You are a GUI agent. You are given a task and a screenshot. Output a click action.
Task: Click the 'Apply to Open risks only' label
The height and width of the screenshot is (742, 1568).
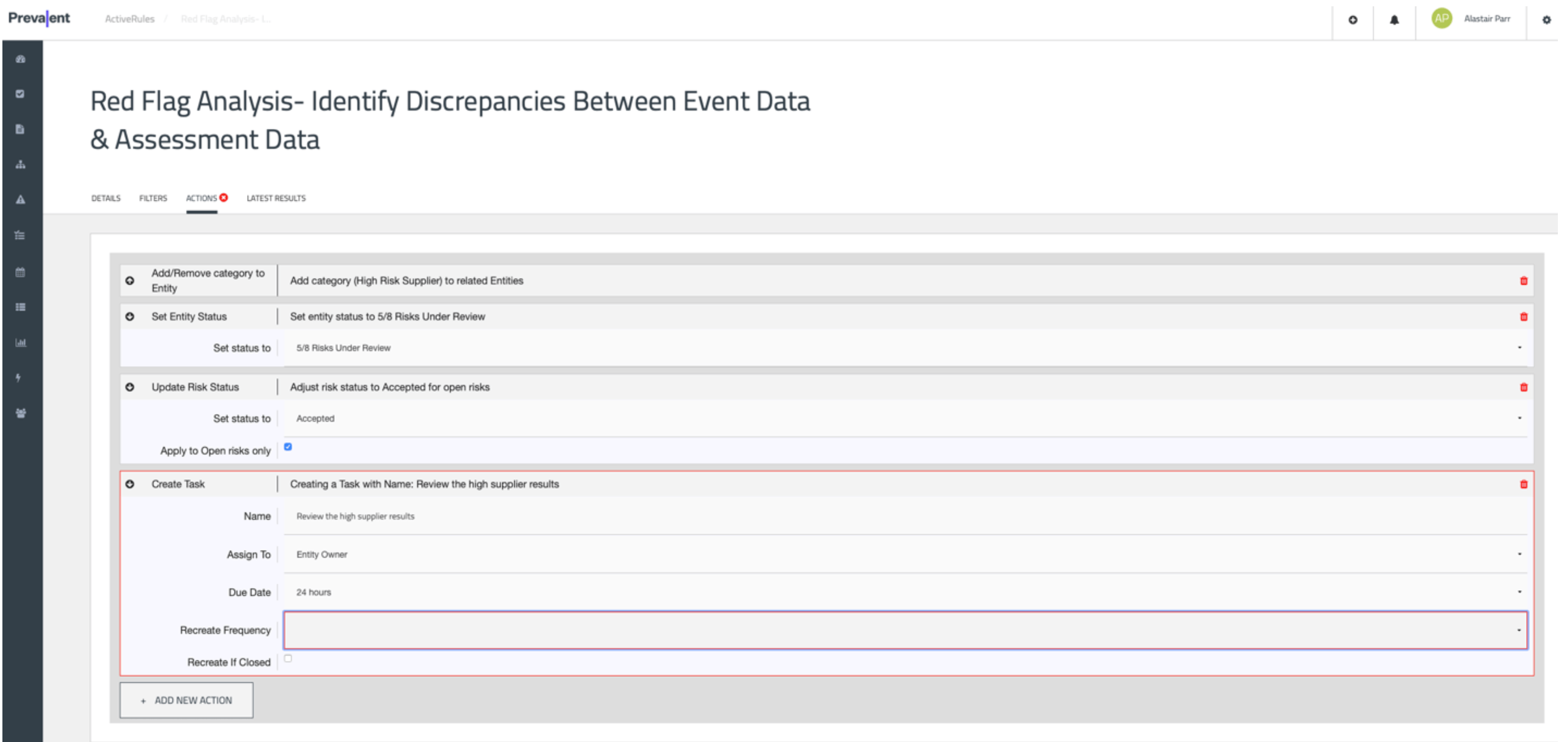[x=216, y=451]
